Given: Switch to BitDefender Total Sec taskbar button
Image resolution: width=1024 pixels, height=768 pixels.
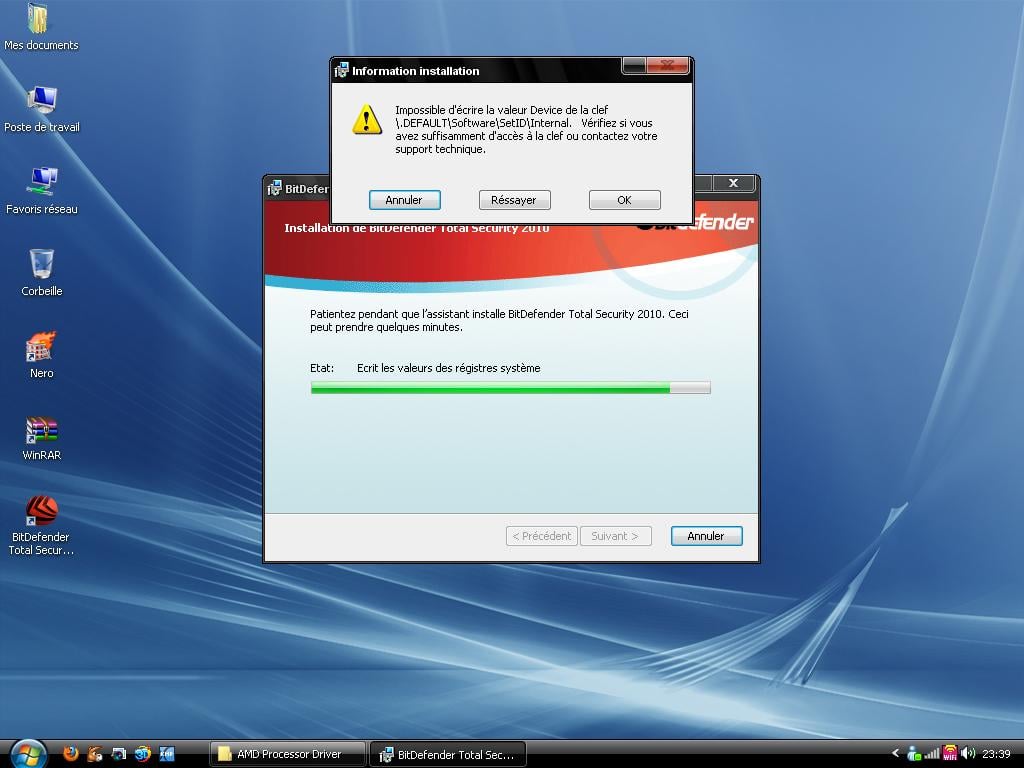Looking at the screenshot, I should (x=448, y=754).
